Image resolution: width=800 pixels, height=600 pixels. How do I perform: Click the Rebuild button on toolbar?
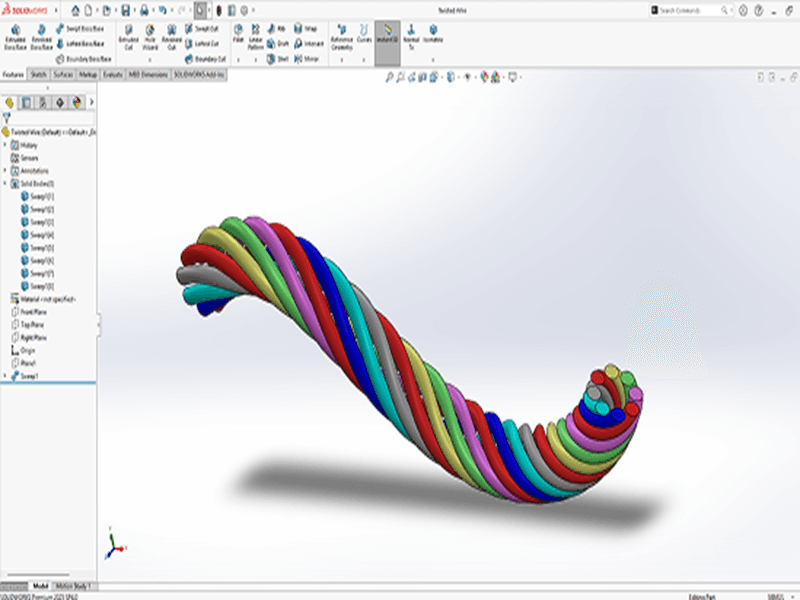tap(219, 9)
